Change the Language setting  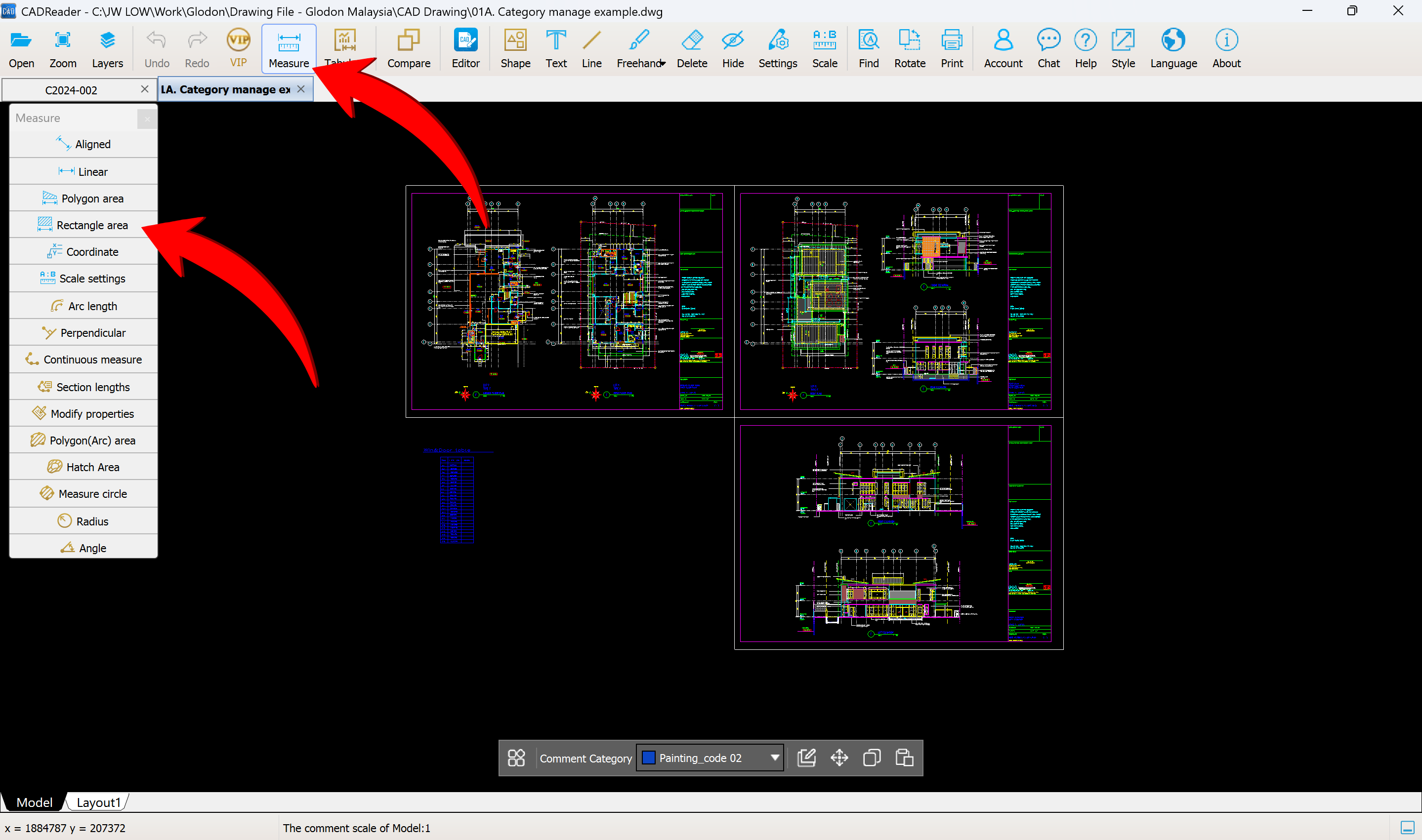pyautogui.click(x=1173, y=49)
